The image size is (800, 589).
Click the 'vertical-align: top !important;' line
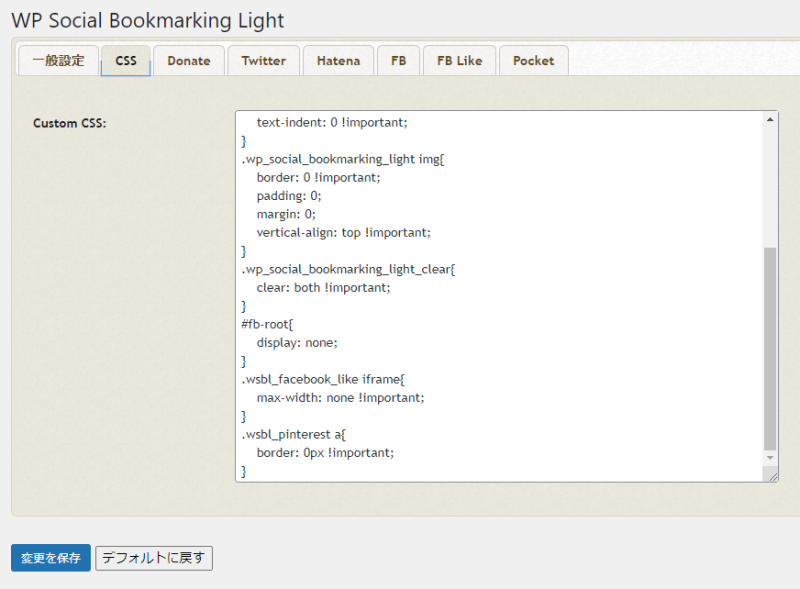pos(343,232)
